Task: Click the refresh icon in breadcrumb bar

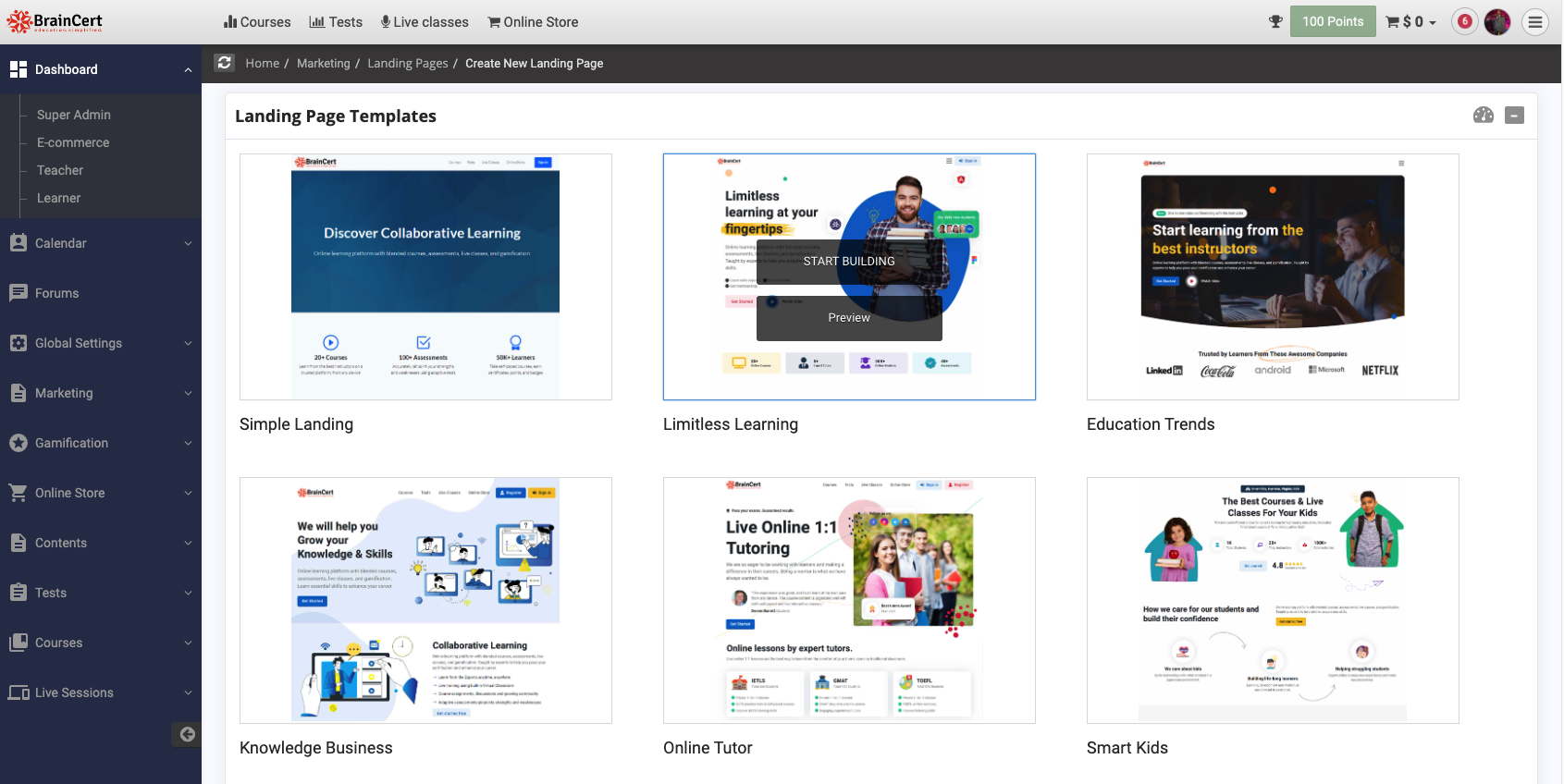Action: (x=224, y=63)
